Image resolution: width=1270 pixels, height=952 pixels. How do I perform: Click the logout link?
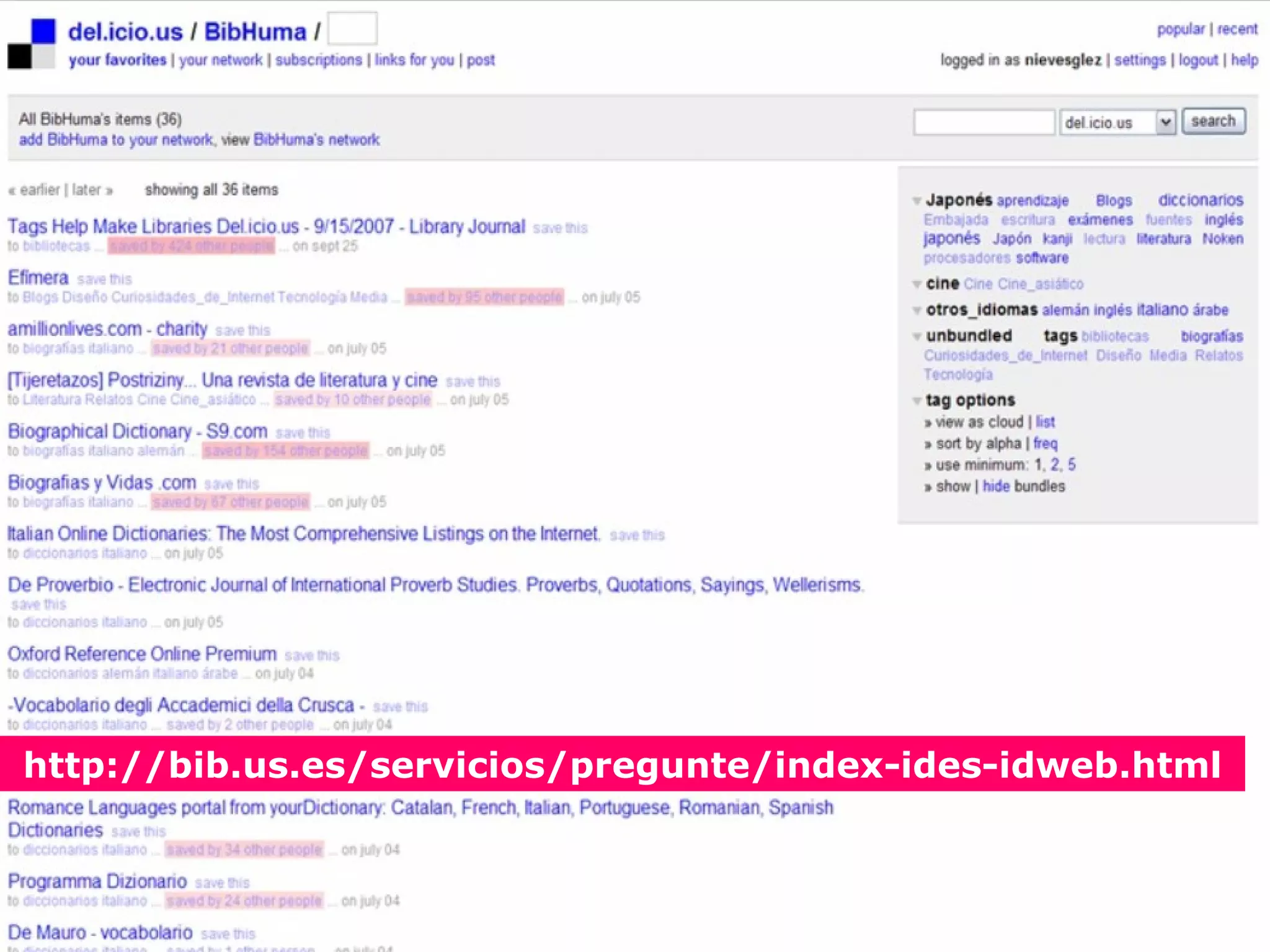[x=1198, y=60]
